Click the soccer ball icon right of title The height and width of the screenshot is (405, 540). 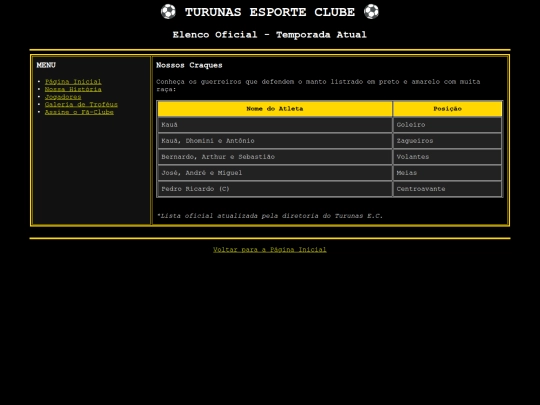[x=371, y=12]
